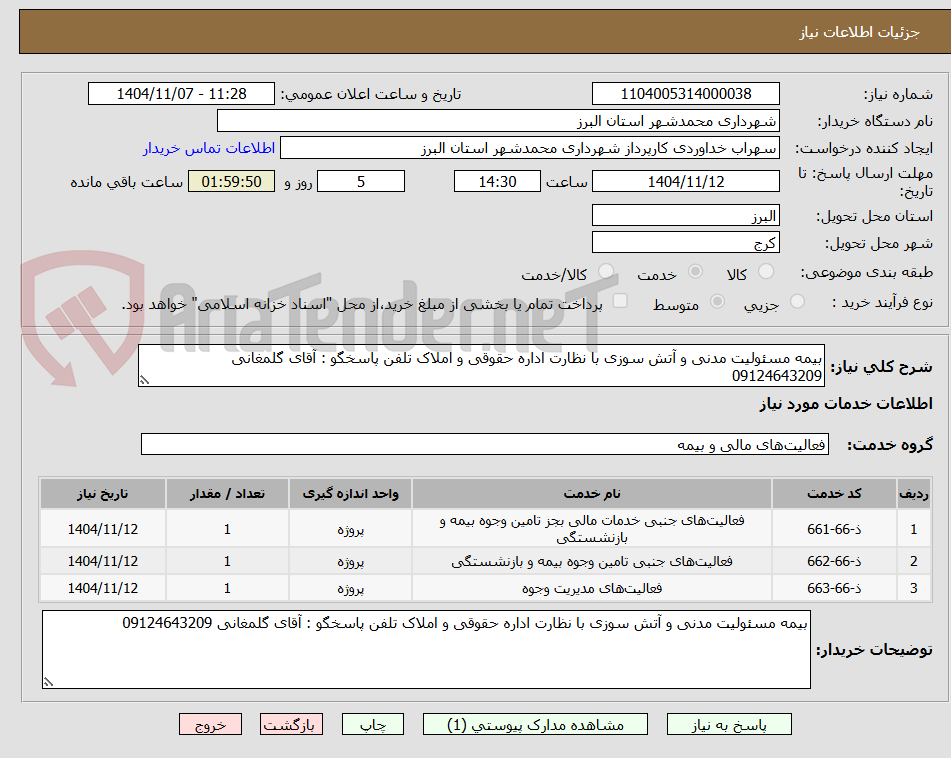Click service code ذ-66-662 cell
Image resolution: width=951 pixels, height=758 pixels.
(834, 562)
